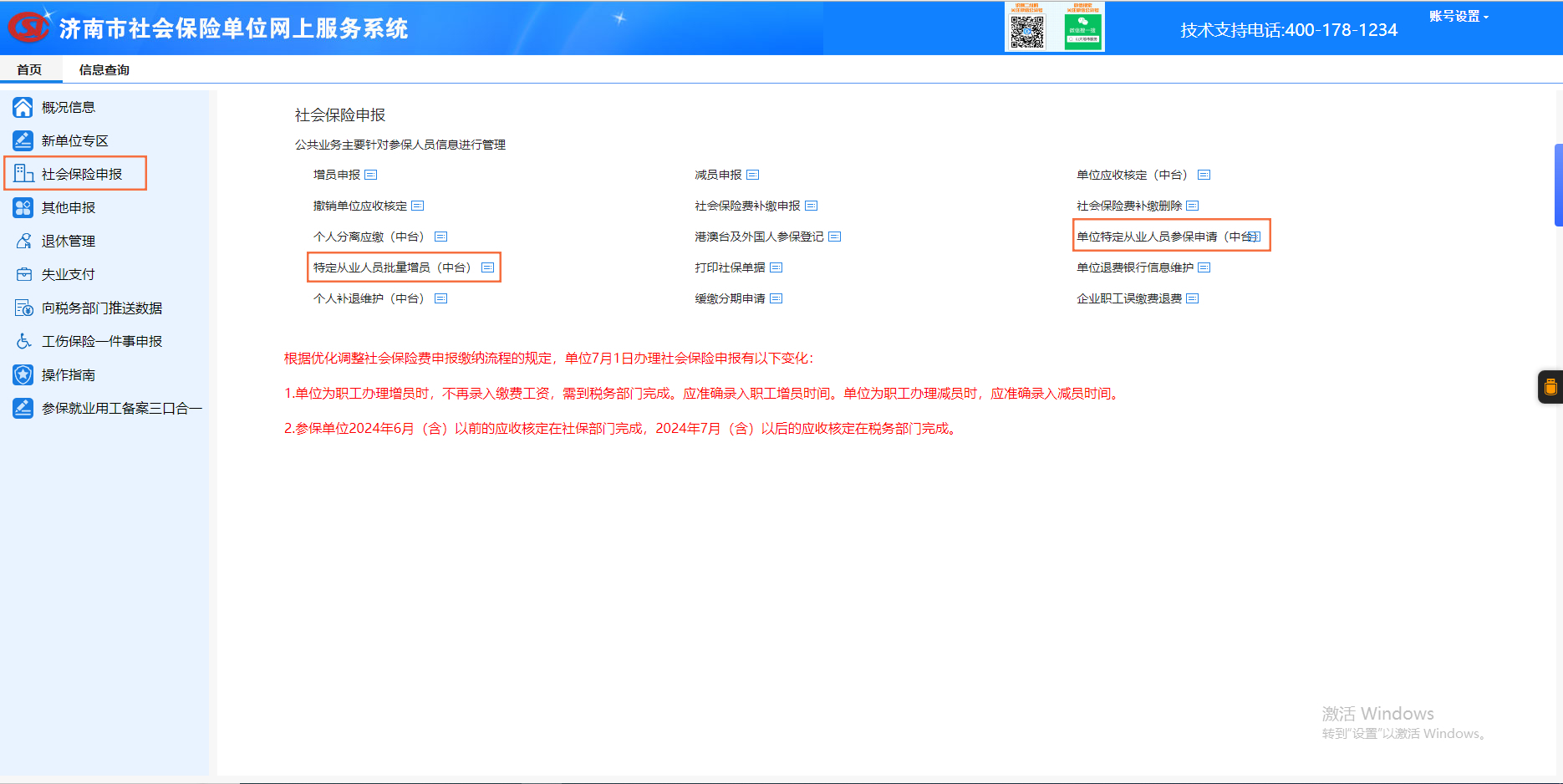Image resolution: width=1563 pixels, height=784 pixels.
Task: Click the guide icon beside 增员申报
Action: pyautogui.click(x=372, y=175)
